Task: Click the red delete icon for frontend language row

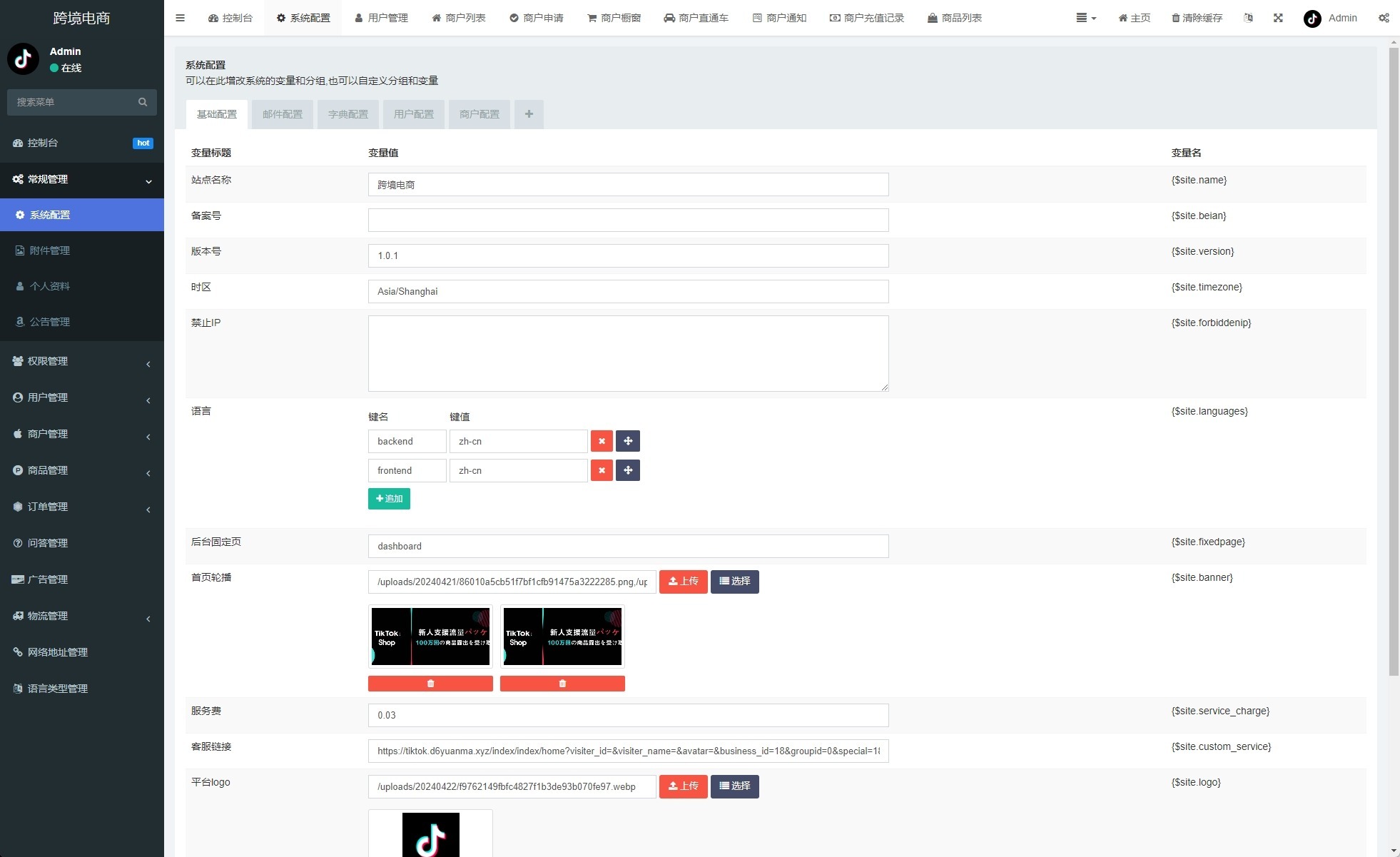Action: [600, 470]
